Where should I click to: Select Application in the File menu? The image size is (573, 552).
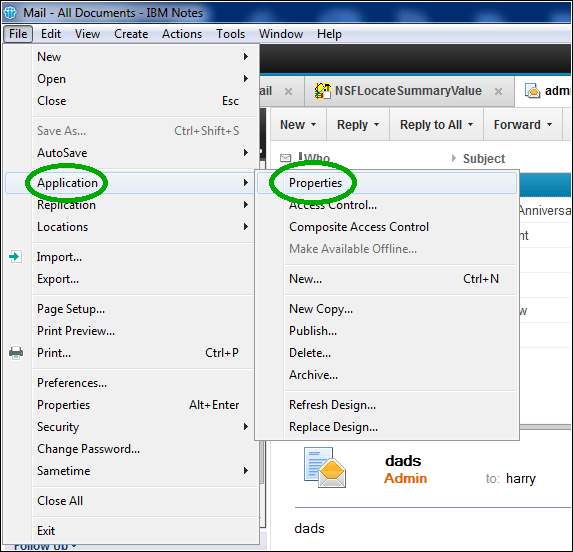point(130,183)
